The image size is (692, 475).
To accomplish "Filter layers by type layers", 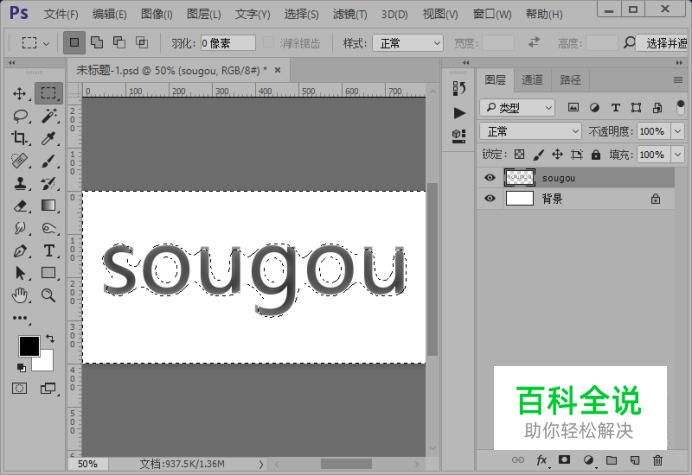I will [x=615, y=107].
